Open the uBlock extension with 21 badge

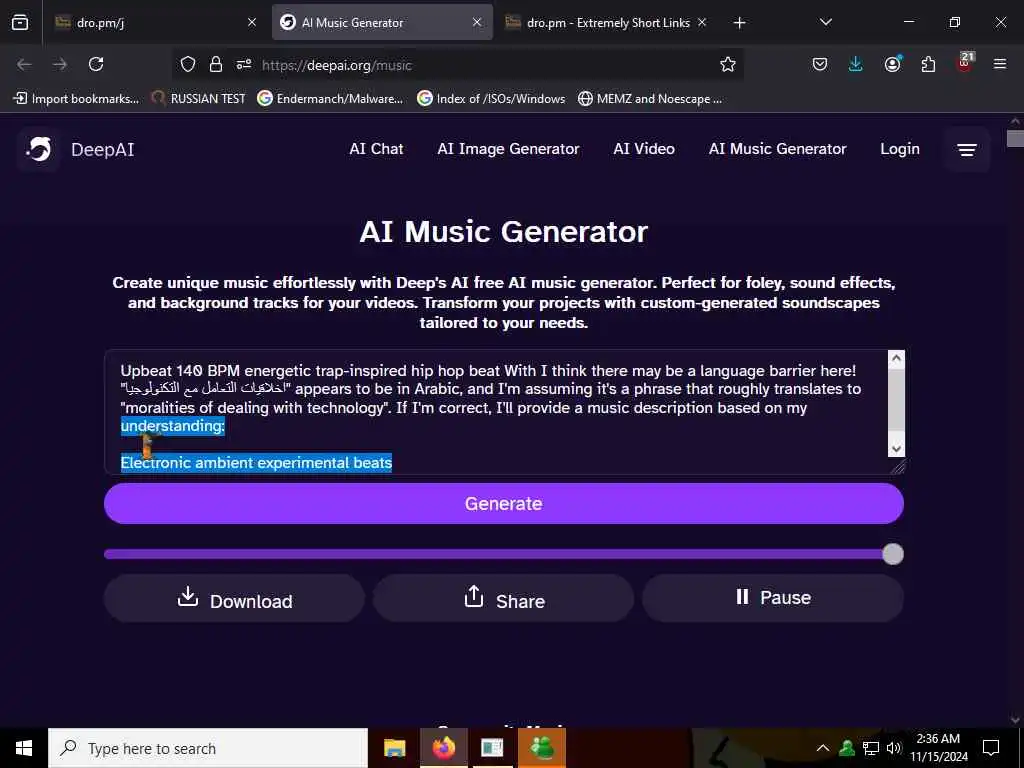click(x=965, y=63)
